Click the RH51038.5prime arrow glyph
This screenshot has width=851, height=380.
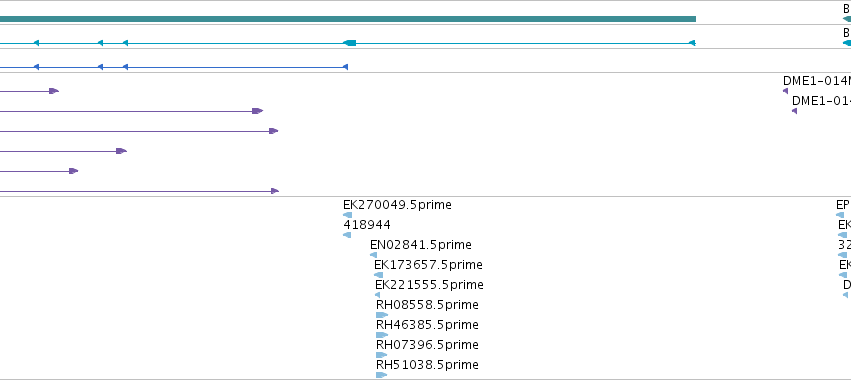382,375
